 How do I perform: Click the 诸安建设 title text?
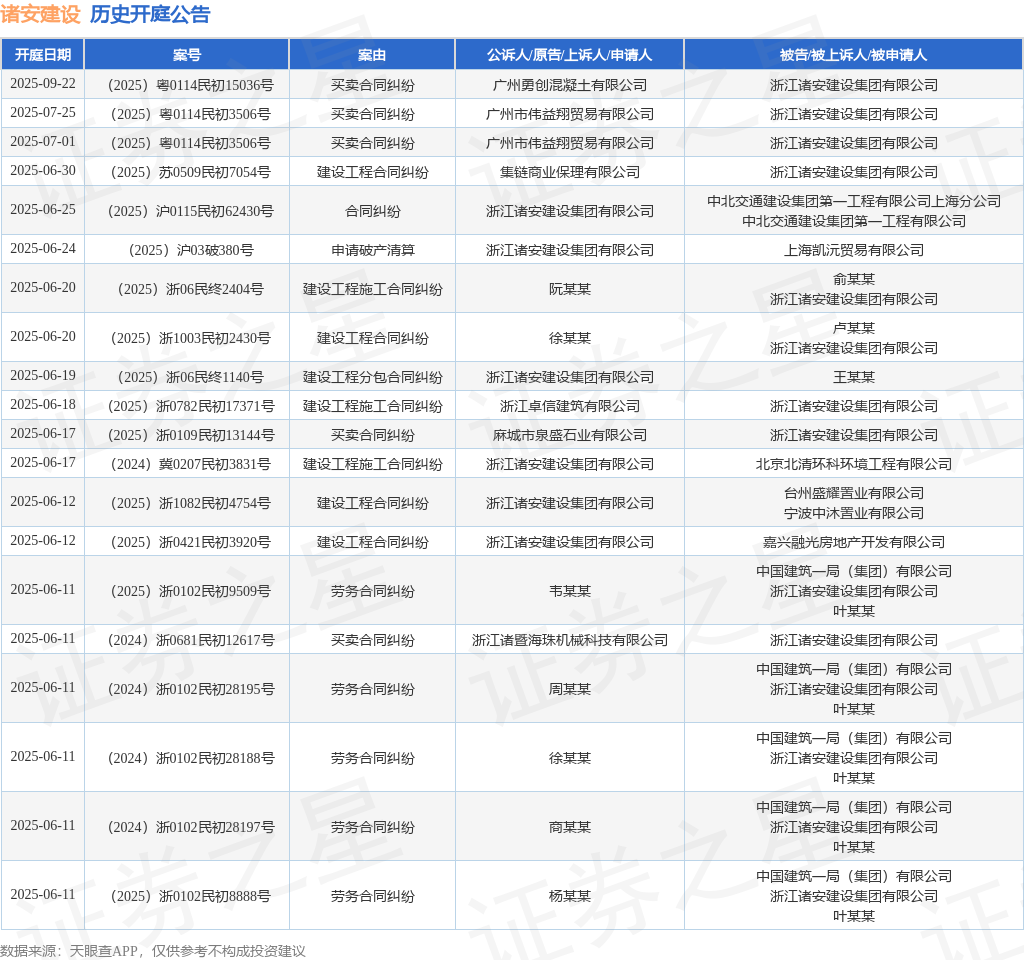click(40, 14)
